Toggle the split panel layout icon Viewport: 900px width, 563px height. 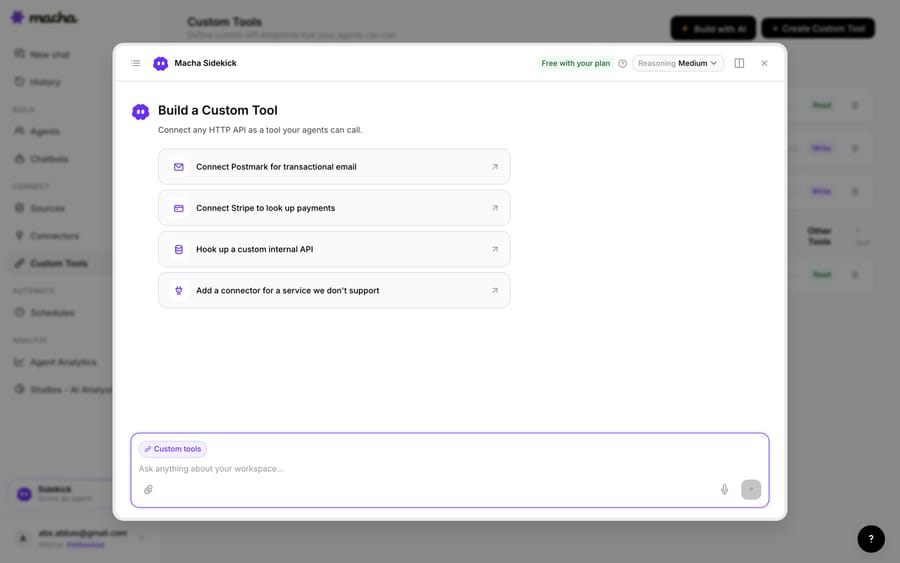(739, 63)
